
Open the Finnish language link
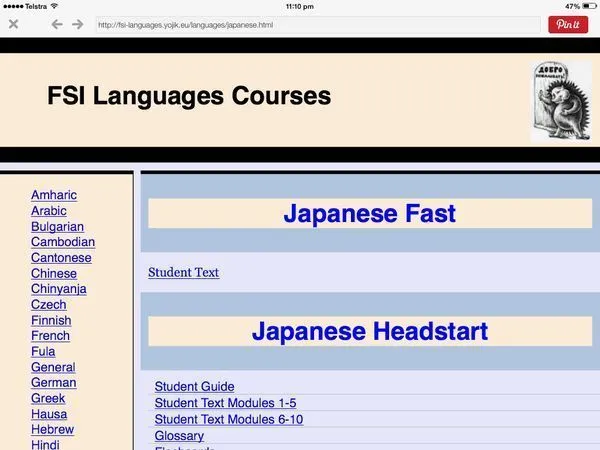click(51, 320)
